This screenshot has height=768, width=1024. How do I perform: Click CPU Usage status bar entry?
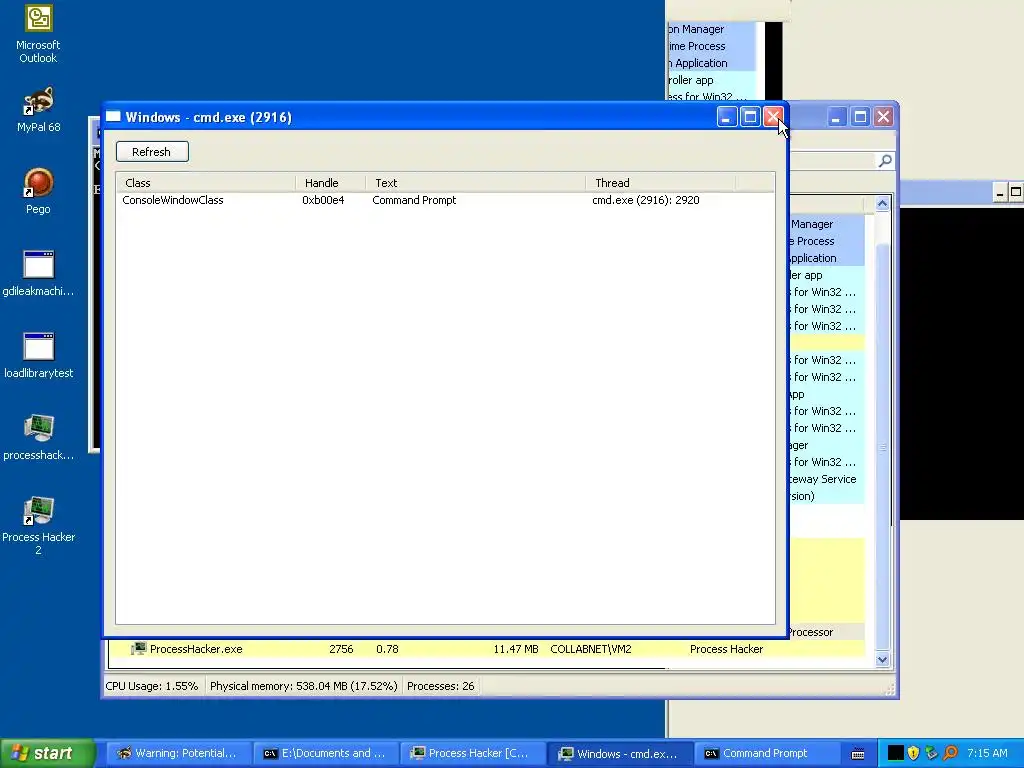152,686
